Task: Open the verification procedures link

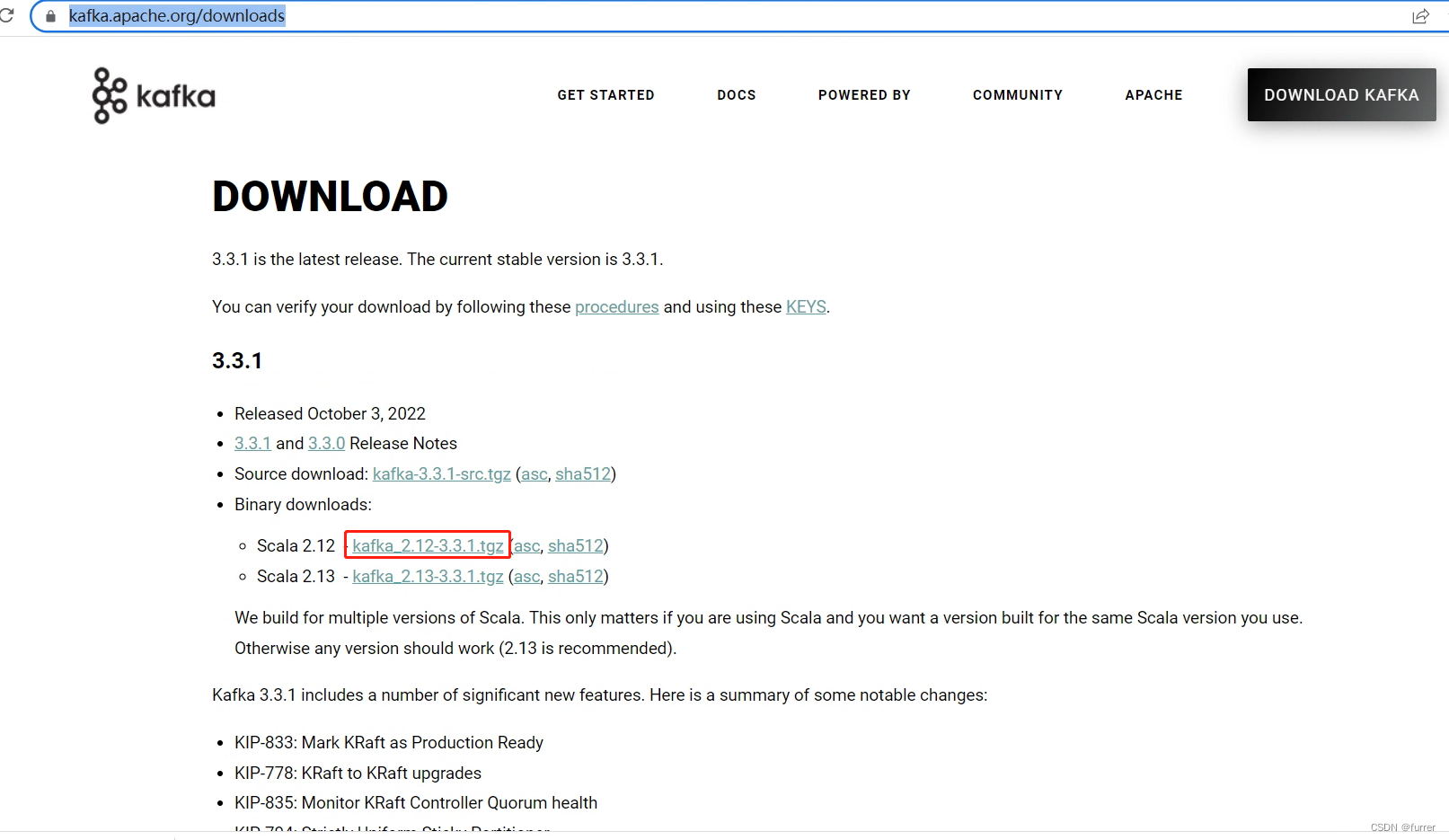Action: pos(616,307)
